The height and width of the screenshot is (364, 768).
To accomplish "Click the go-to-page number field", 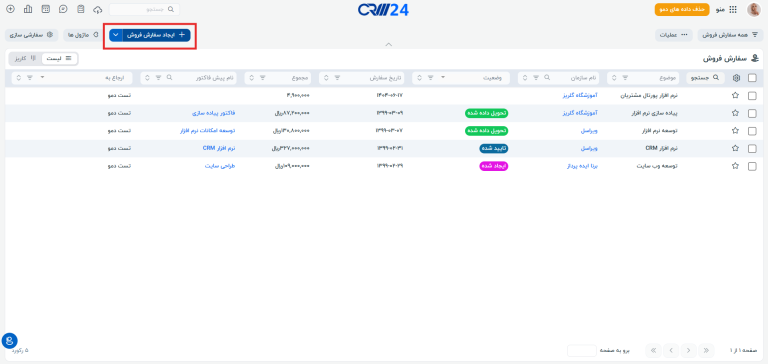I will tap(581, 350).
